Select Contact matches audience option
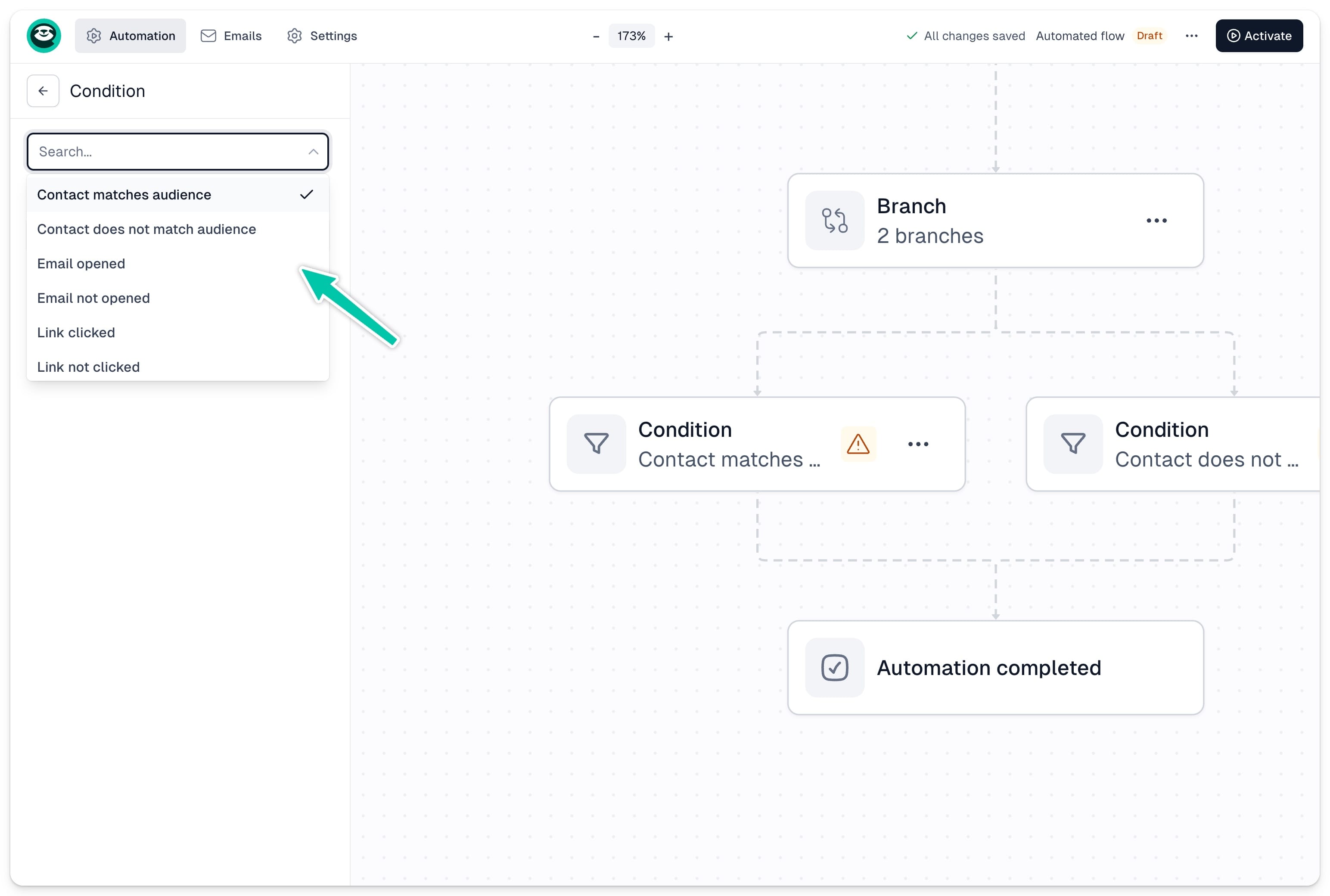The image size is (1330, 896). [177, 195]
